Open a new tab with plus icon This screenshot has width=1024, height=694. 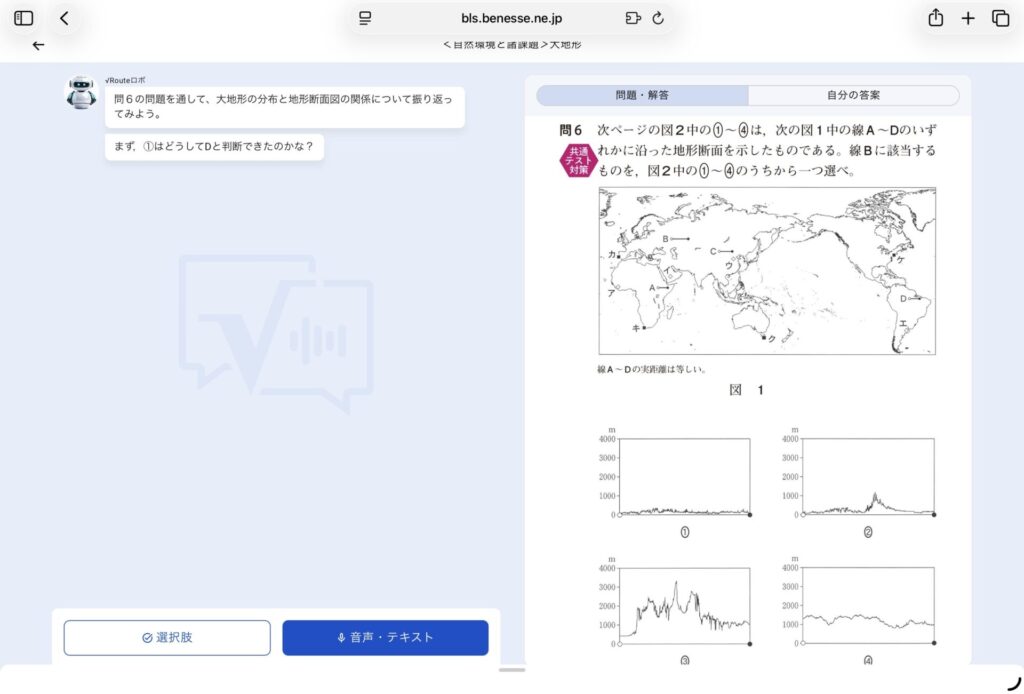(x=968, y=18)
